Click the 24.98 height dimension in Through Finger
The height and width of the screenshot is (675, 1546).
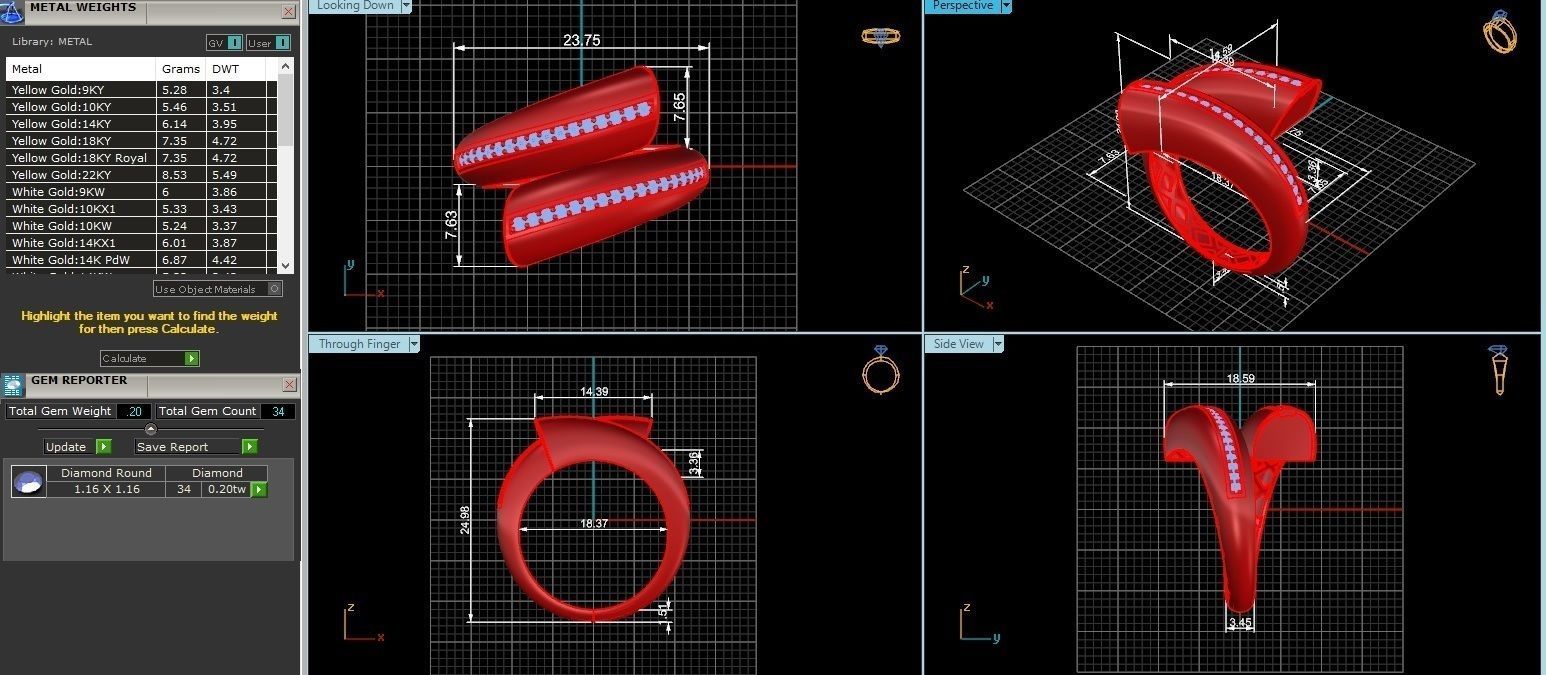(465, 520)
